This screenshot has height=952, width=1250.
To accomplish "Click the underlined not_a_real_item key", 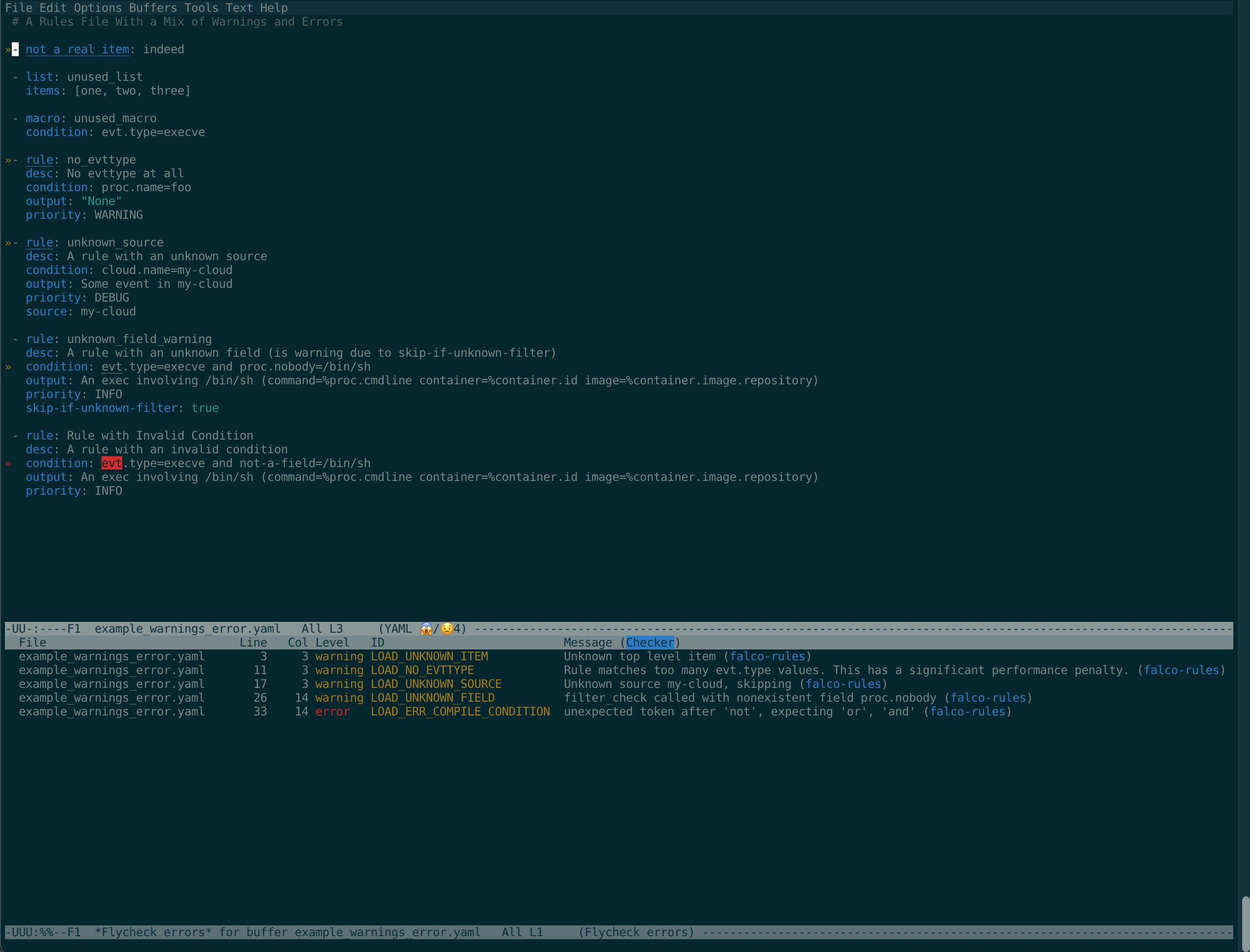I will [77, 49].
